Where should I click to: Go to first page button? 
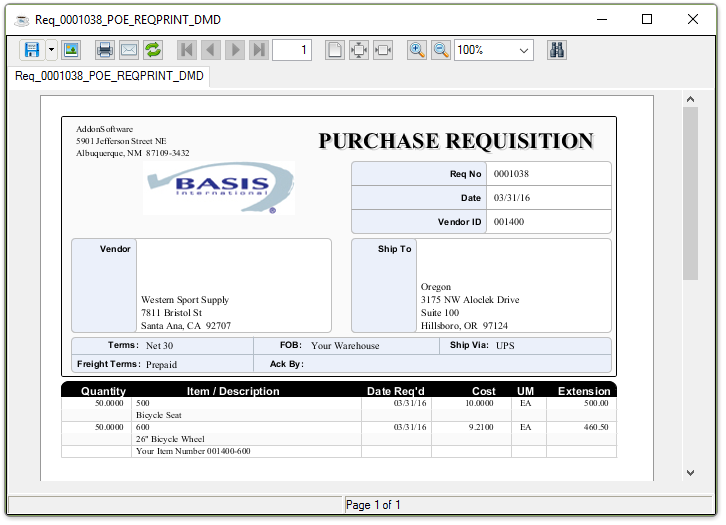pyautogui.click(x=187, y=50)
